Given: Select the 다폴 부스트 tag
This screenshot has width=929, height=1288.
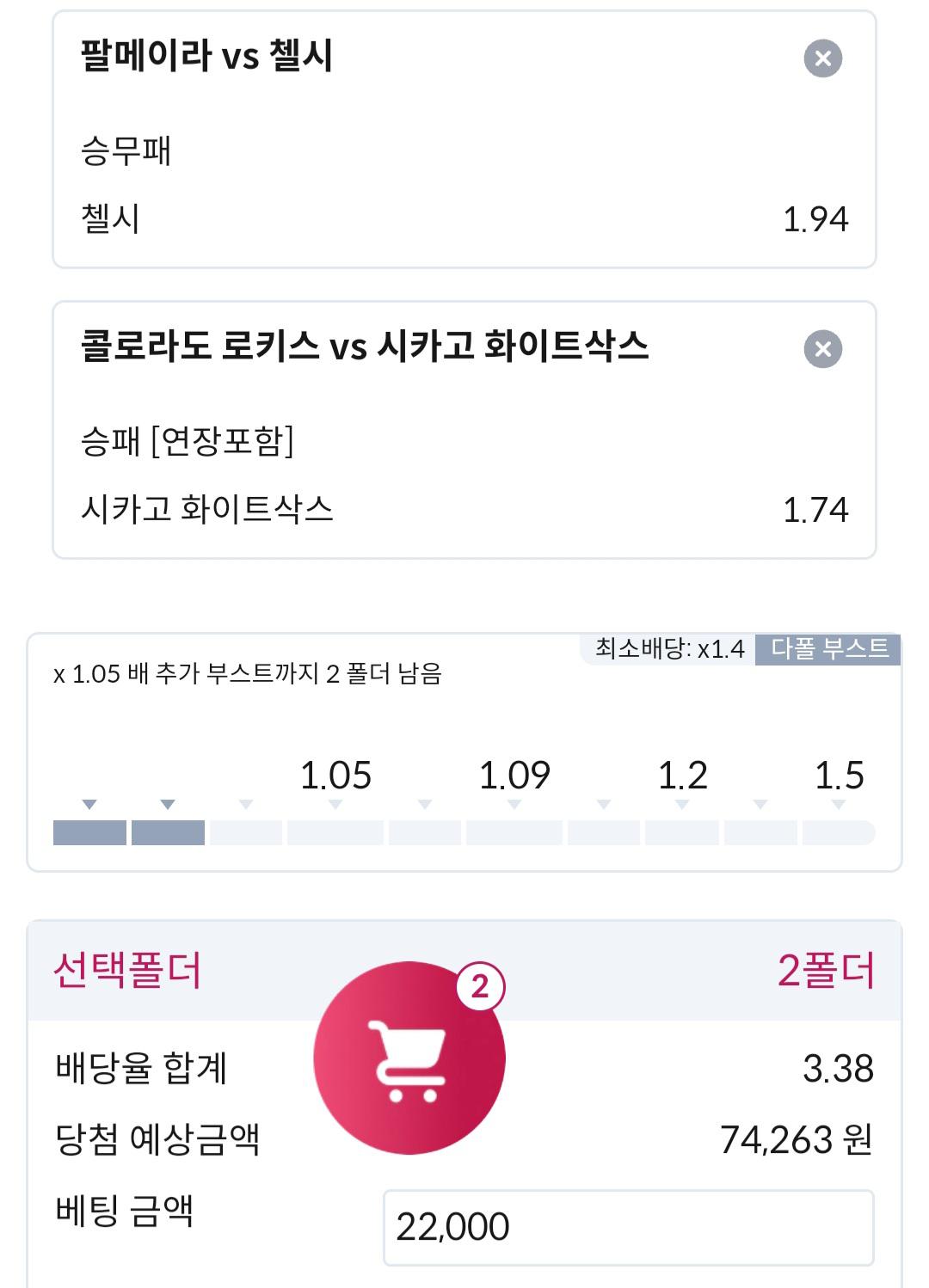Looking at the screenshot, I should point(828,648).
